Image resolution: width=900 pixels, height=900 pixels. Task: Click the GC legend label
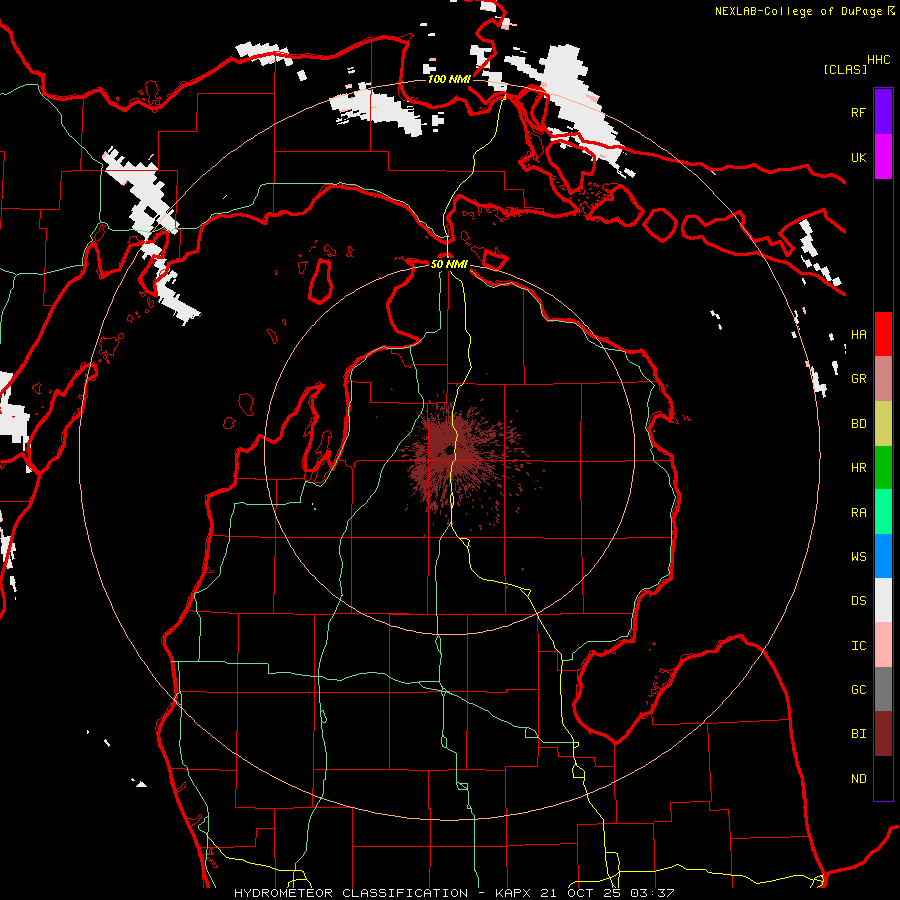858,690
